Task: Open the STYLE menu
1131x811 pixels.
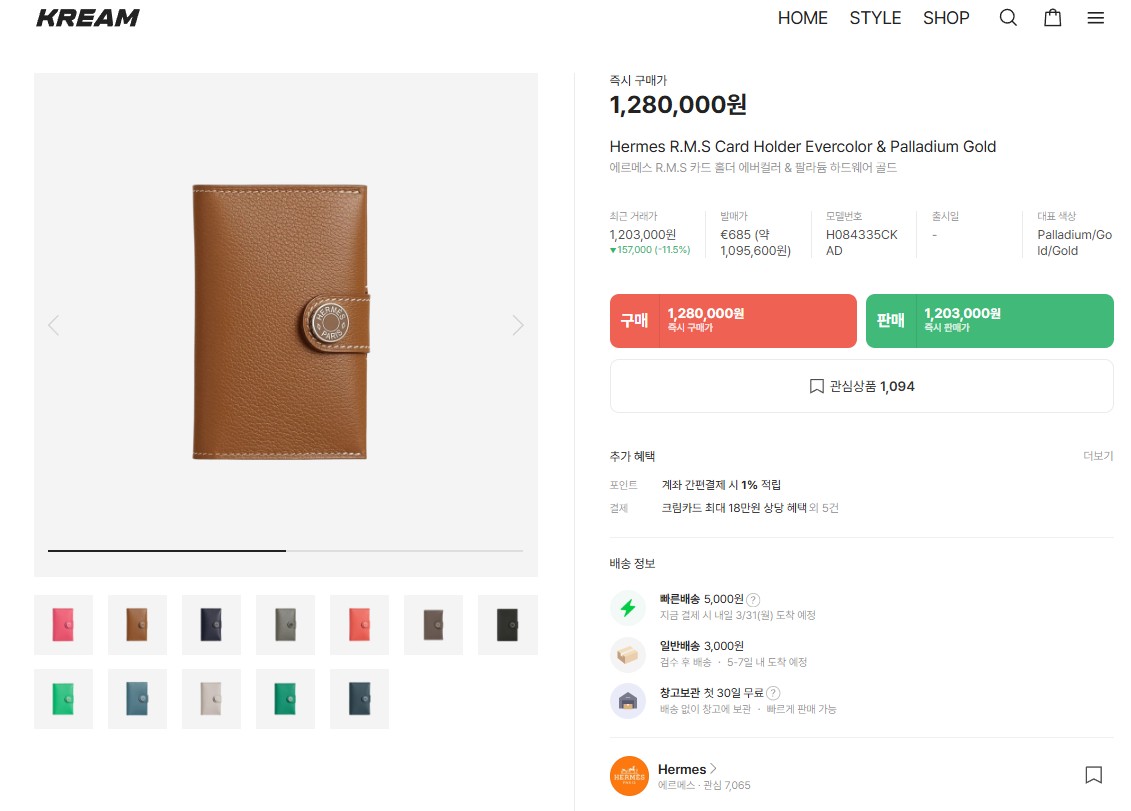Action: click(x=875, y=18)
